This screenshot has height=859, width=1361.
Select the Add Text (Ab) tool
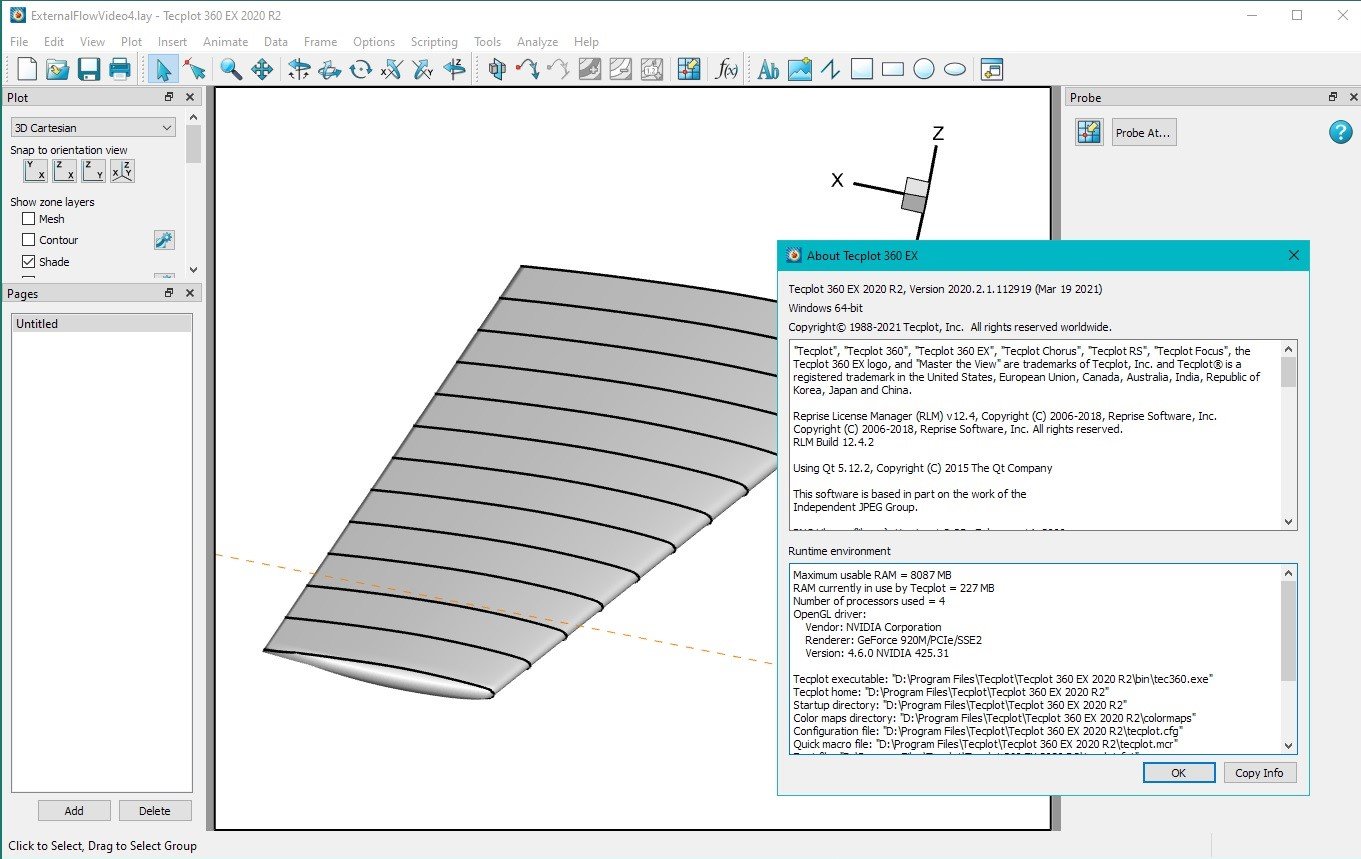click(x=768, y=69)
